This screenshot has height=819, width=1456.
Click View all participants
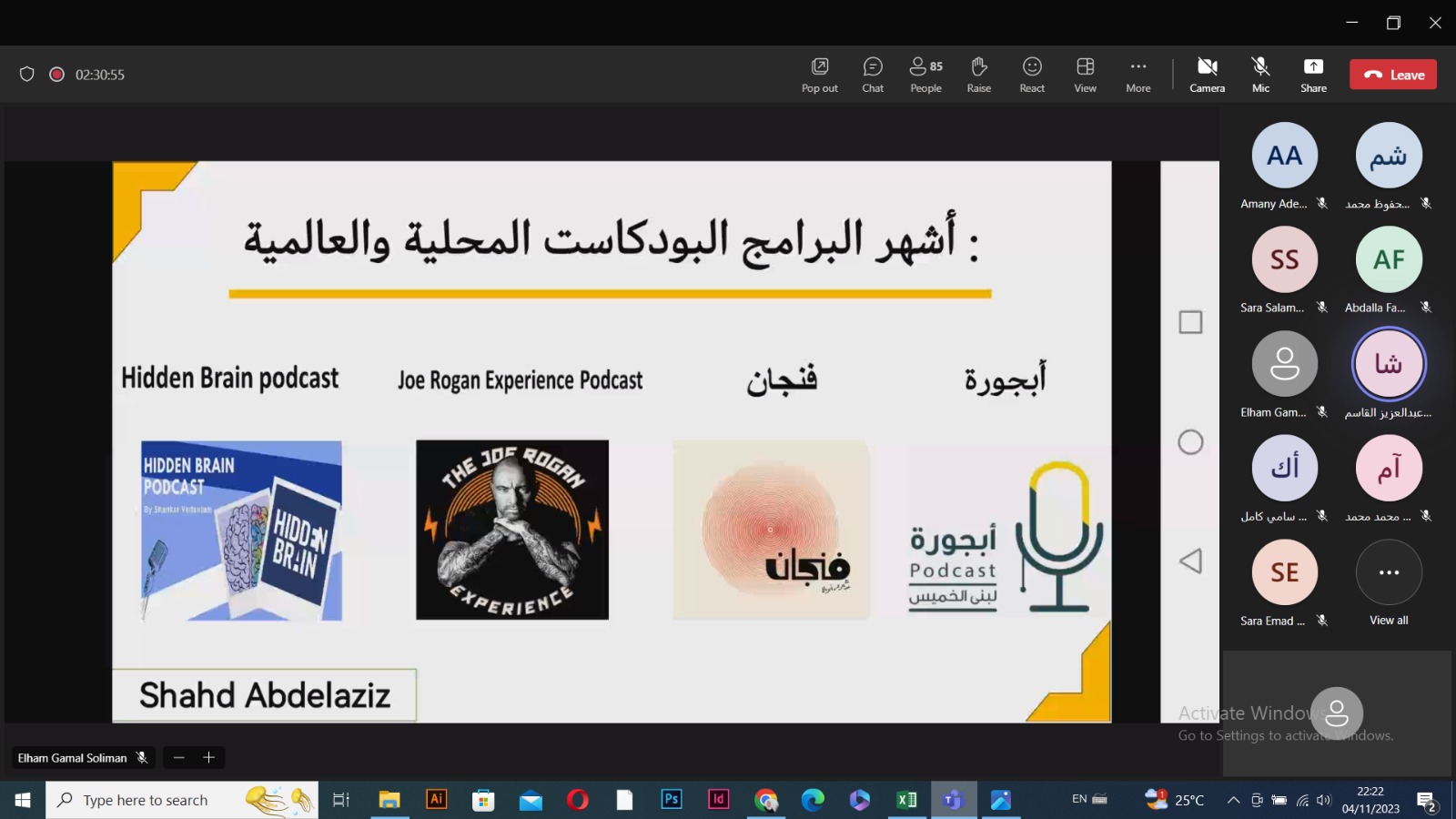pos(1389,582)
